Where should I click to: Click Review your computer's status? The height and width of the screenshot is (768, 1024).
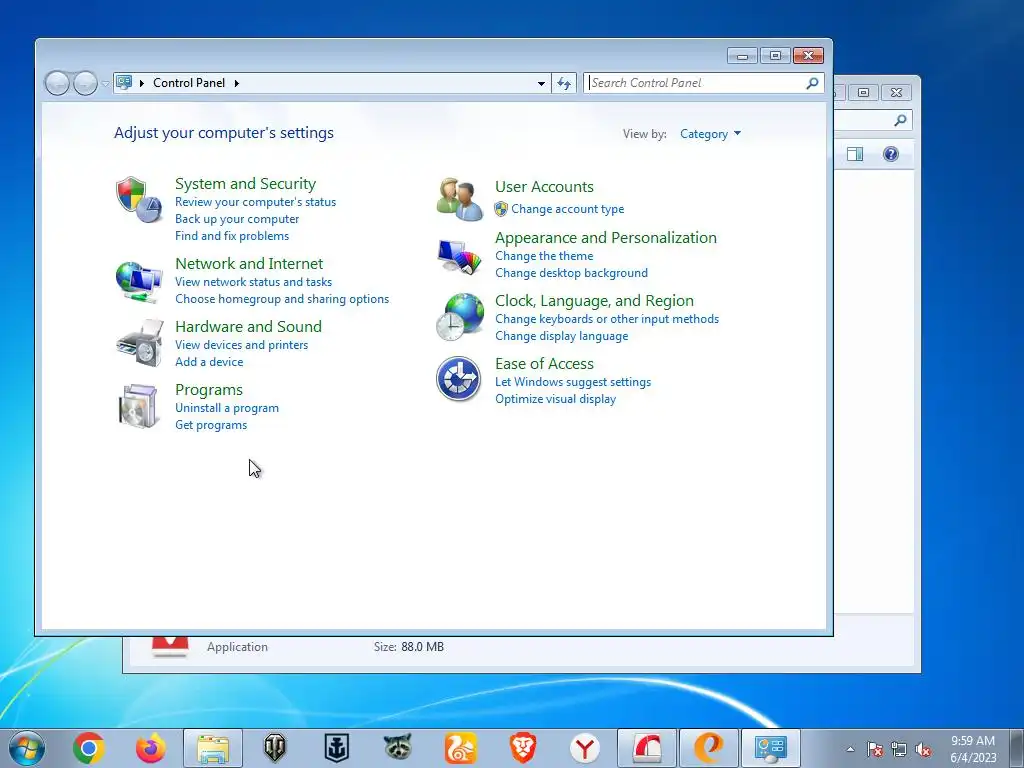[x=255, y=202]
